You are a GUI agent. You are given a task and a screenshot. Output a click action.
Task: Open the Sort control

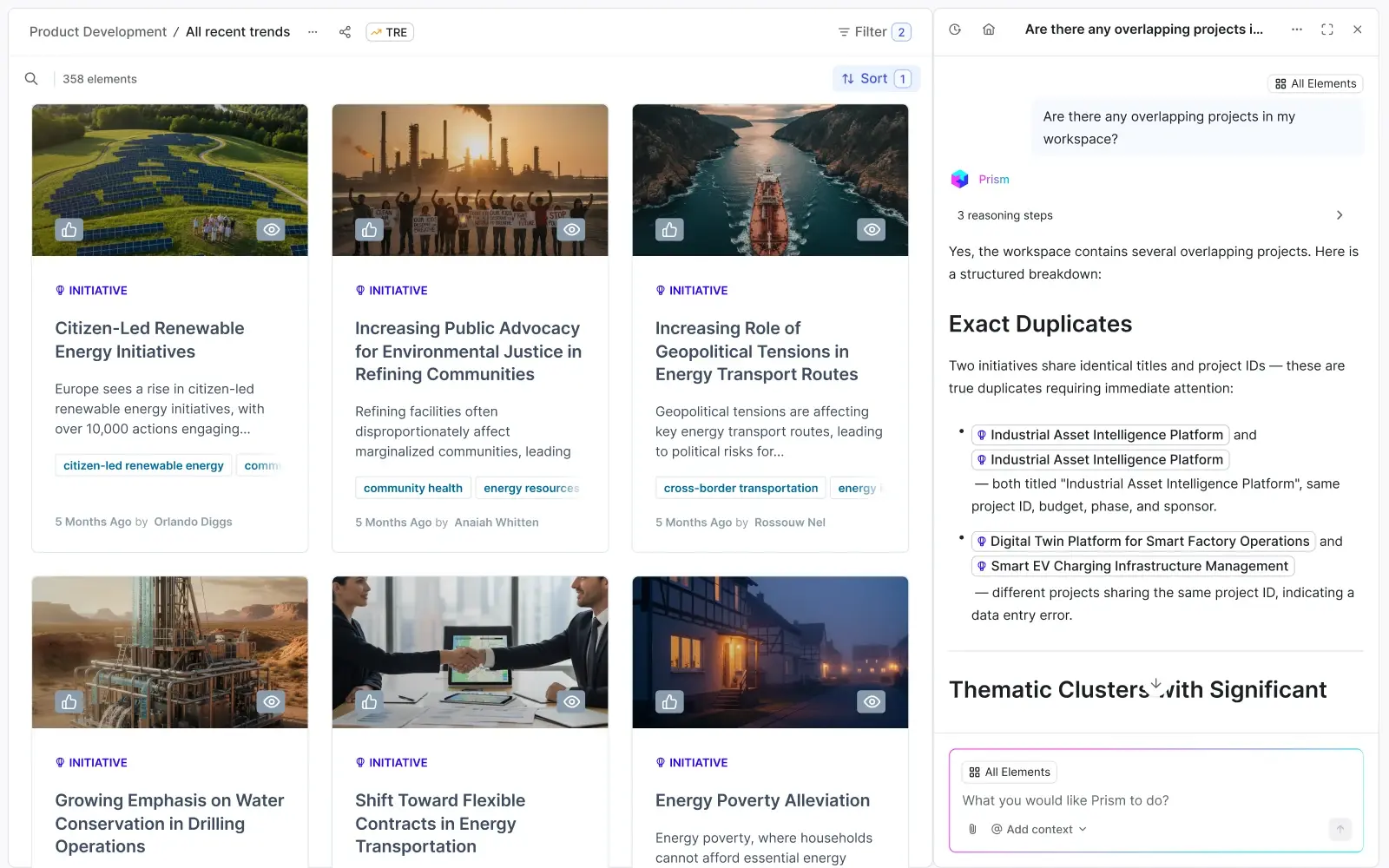pyautogui.click(x=876, y=79)
